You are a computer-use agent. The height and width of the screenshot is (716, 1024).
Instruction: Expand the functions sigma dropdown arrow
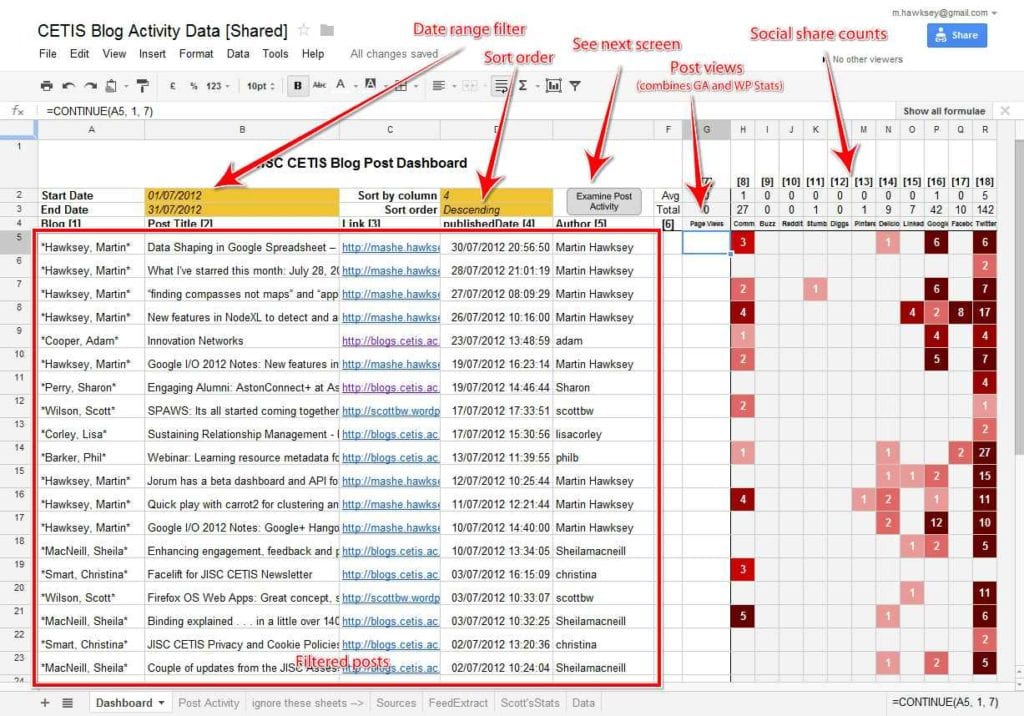tap(537, 86)
